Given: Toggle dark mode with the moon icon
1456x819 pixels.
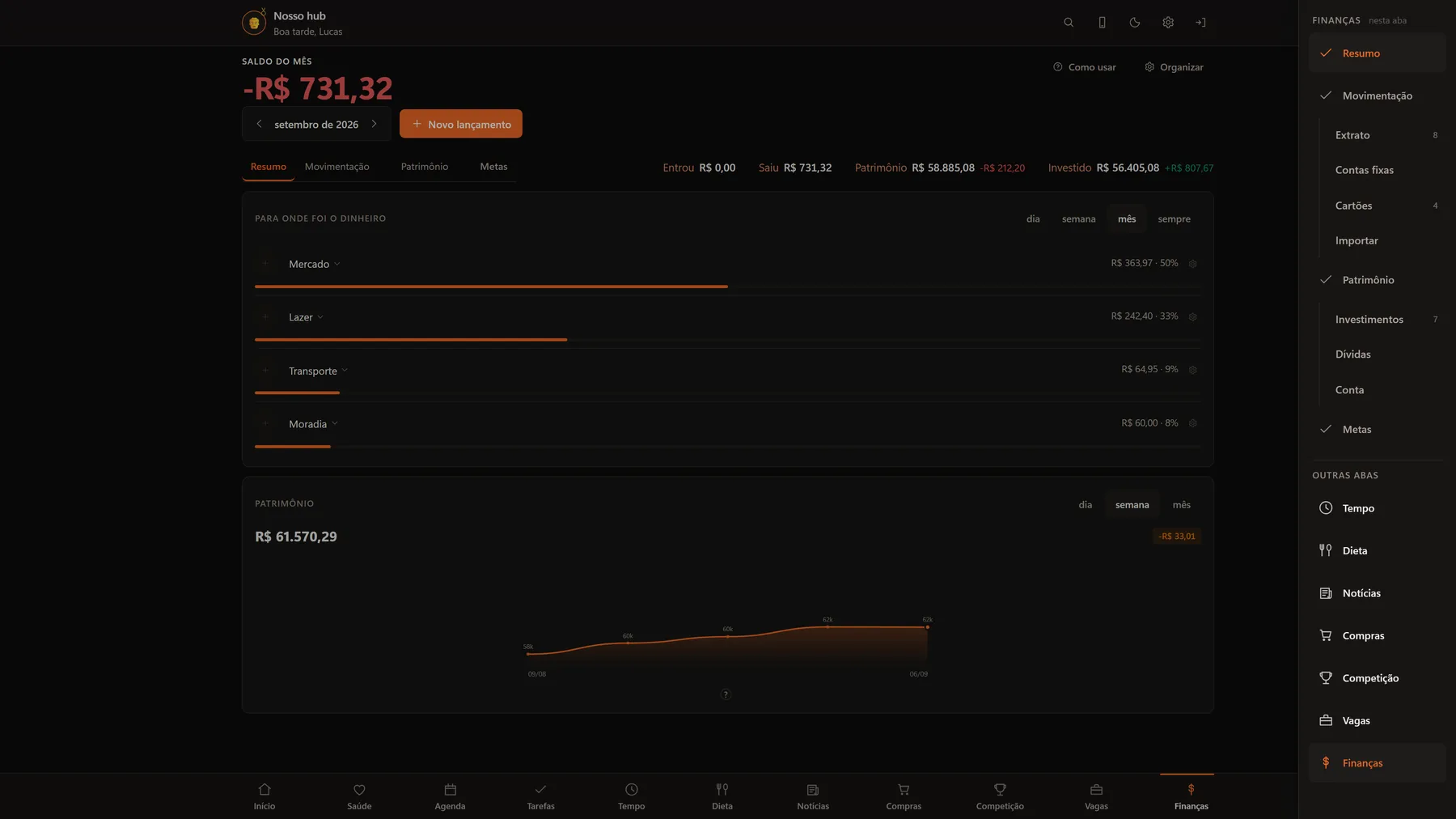Looking at the screenshot, I should [x=1135, y=23].
